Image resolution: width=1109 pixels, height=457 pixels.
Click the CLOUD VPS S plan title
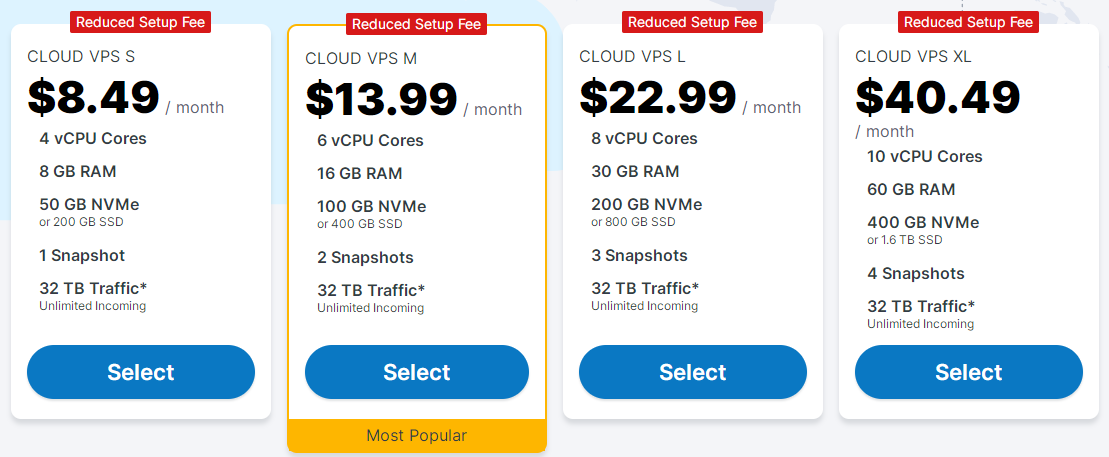coord(83,57)
